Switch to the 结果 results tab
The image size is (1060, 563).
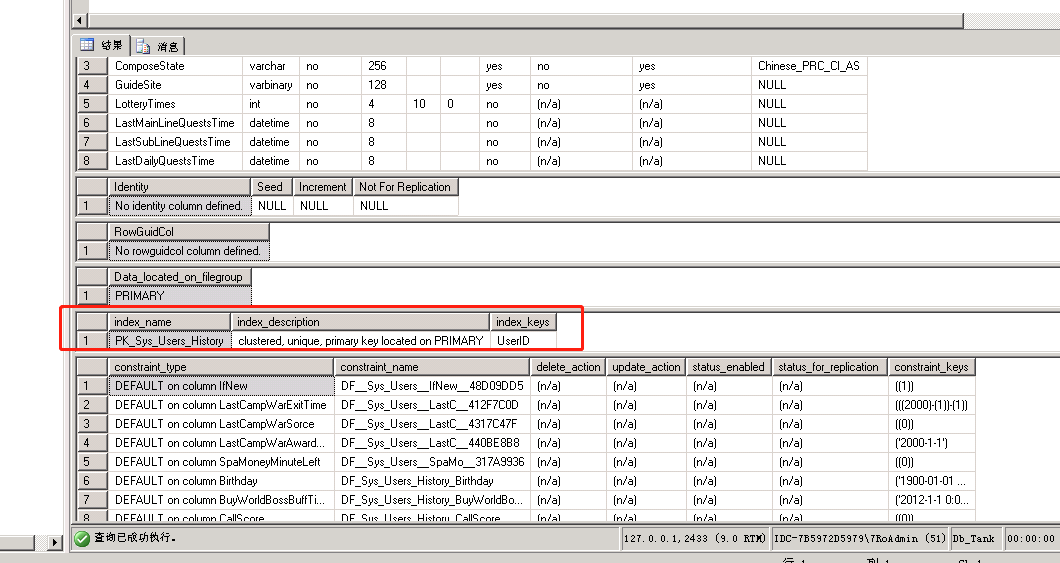[101, 45]
